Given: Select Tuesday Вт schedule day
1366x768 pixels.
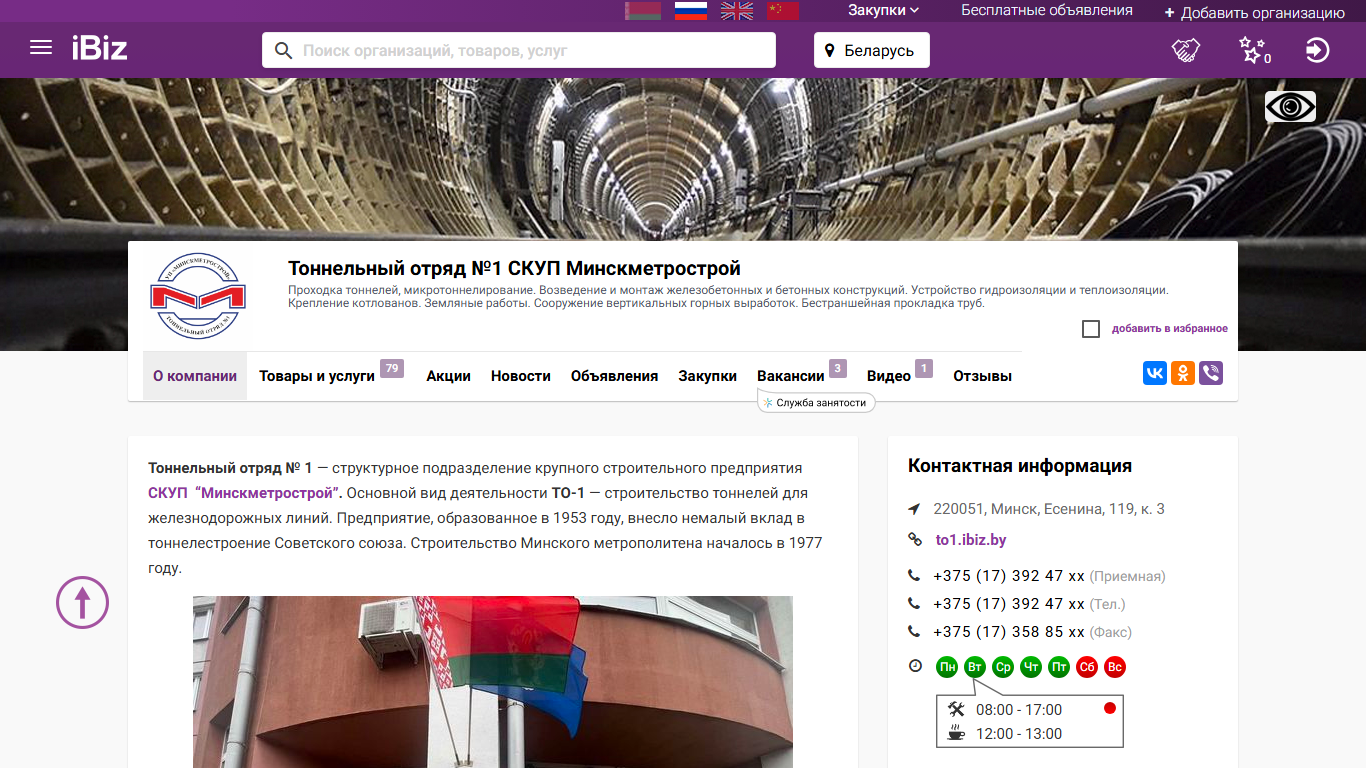Looking at the screenshot, I should 975,667.
